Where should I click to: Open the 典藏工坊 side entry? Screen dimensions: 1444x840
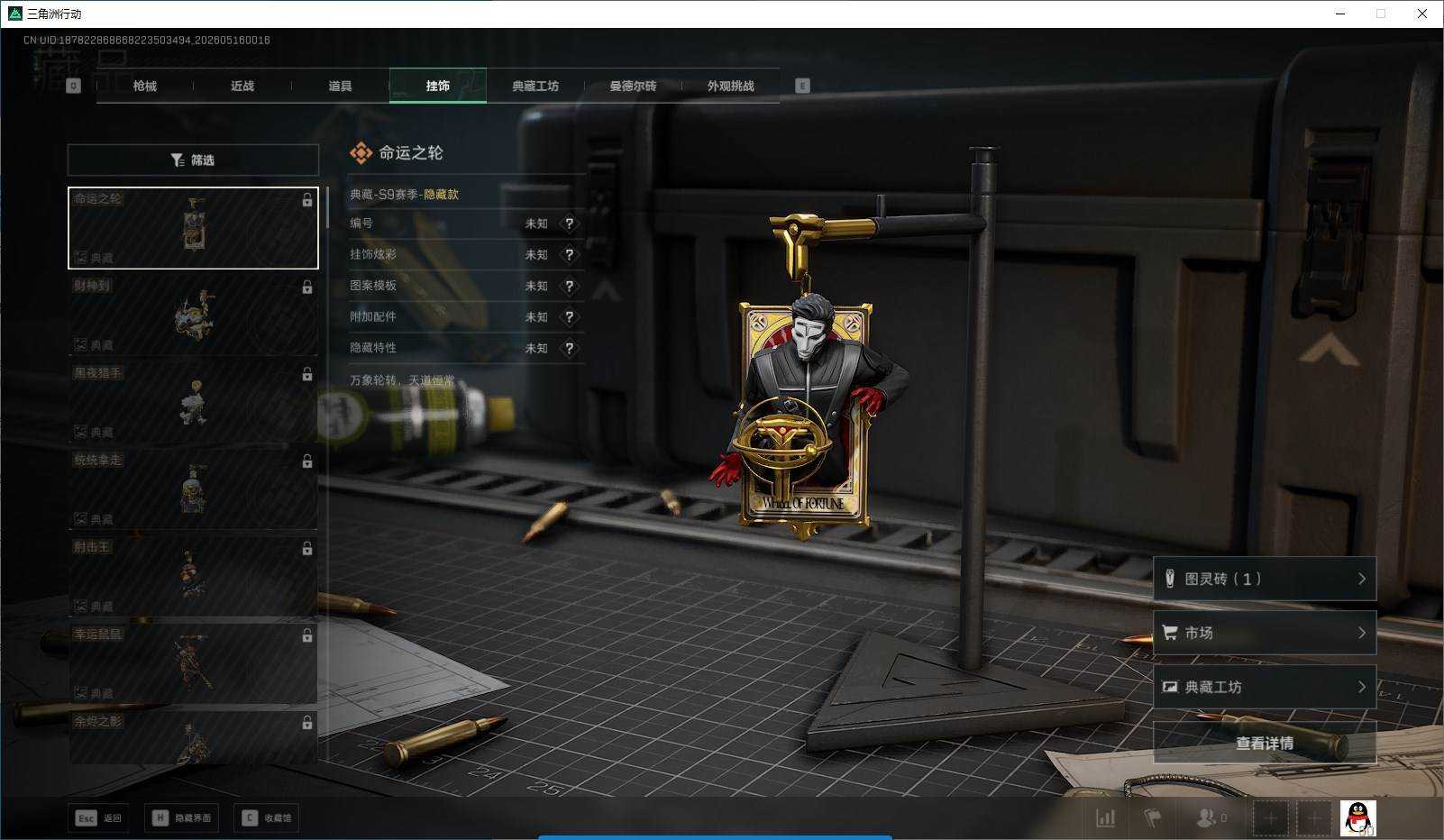[1265, 687]
